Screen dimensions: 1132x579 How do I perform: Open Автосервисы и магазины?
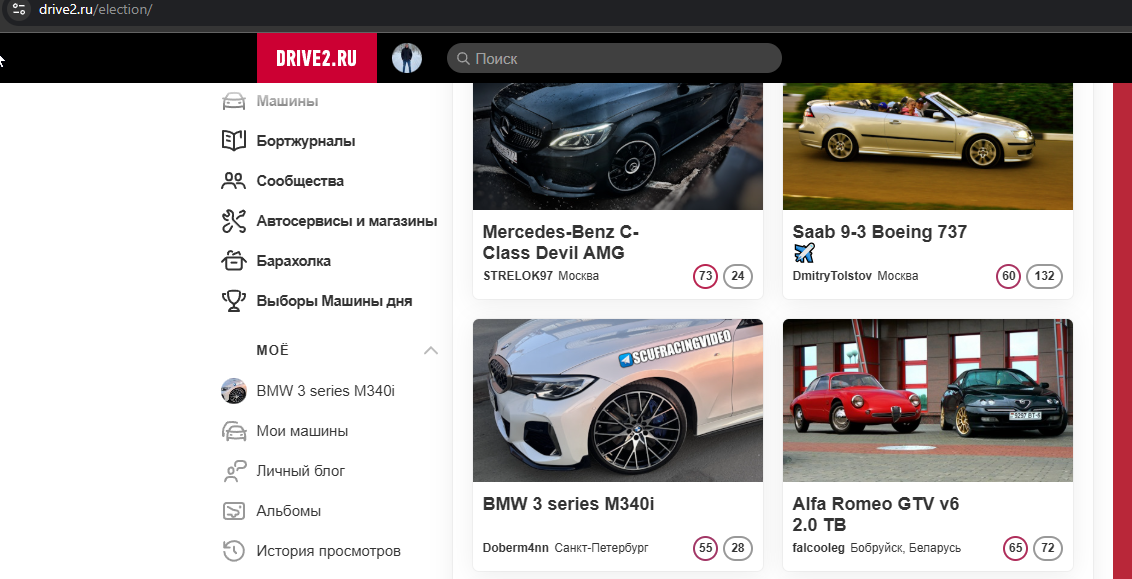tap(347, 221)
